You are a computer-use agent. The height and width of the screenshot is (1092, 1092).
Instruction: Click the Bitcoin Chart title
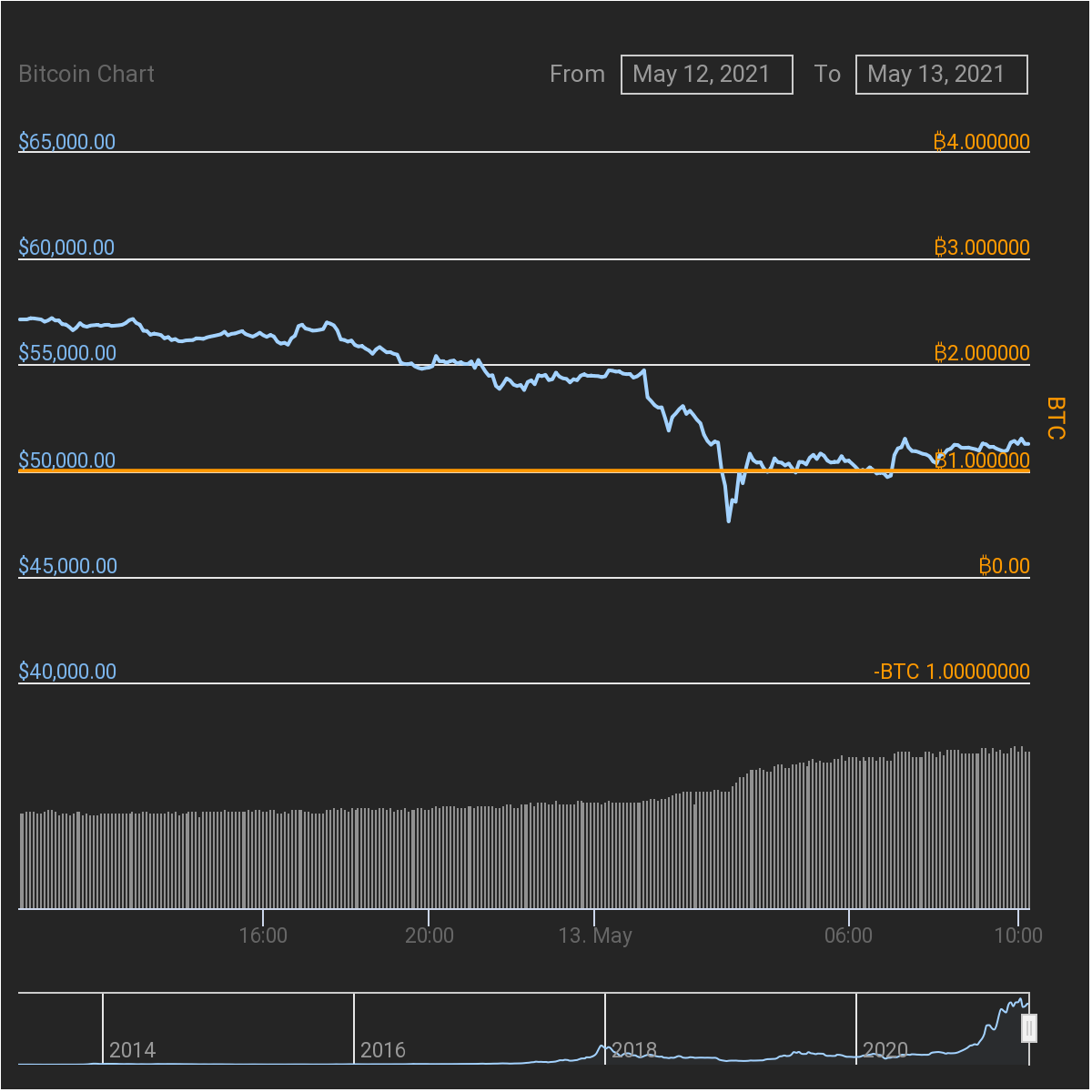(x=86, y=75)
